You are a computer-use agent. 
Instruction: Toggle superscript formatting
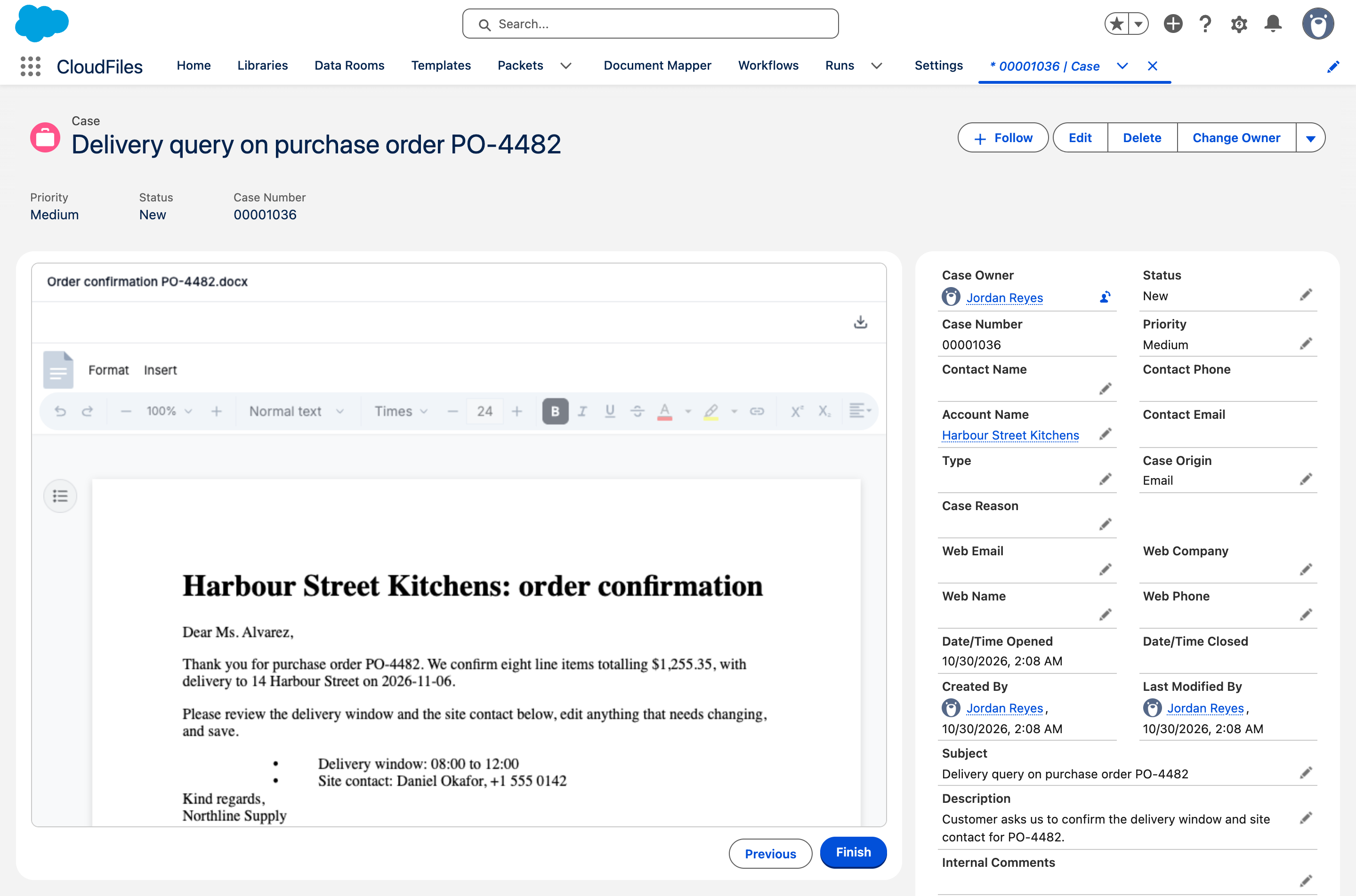tap(797, 411)
